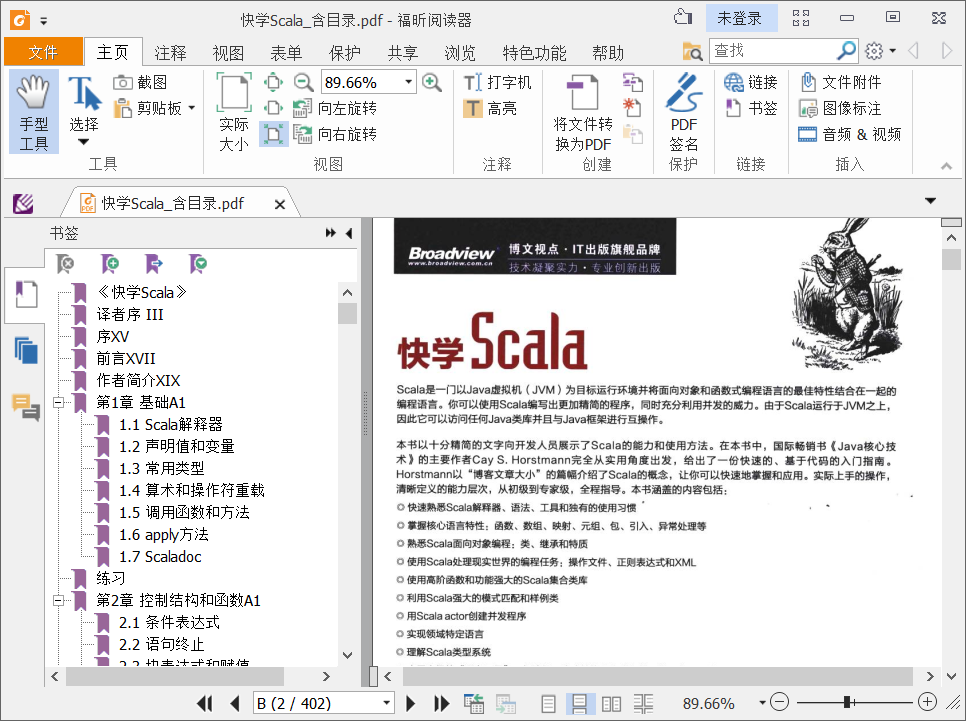Click the Snapshot (截图) camera icon
This screenshot has height=721, width=966.
(x=123, y=82)
